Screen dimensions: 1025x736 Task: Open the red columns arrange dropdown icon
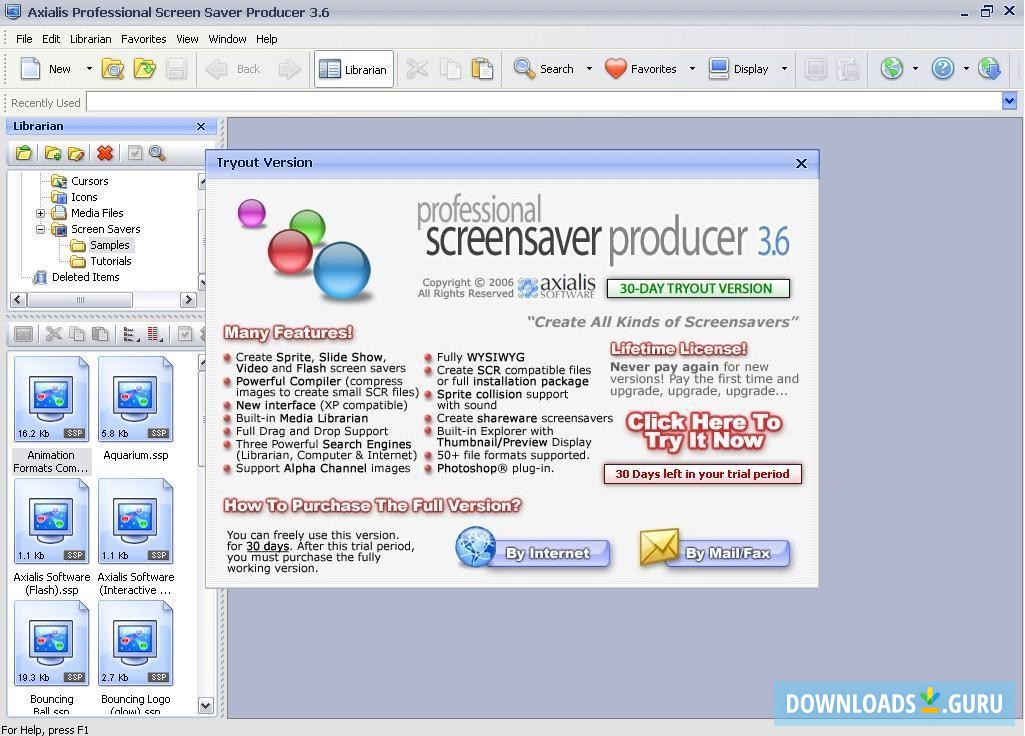155,334
